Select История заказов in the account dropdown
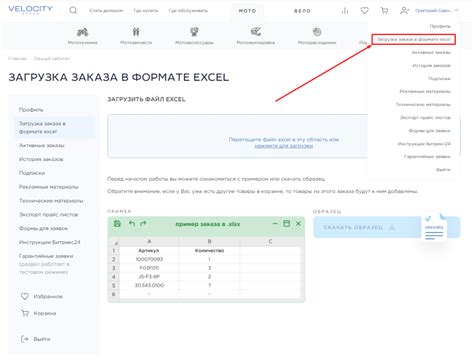 [431, 65]
